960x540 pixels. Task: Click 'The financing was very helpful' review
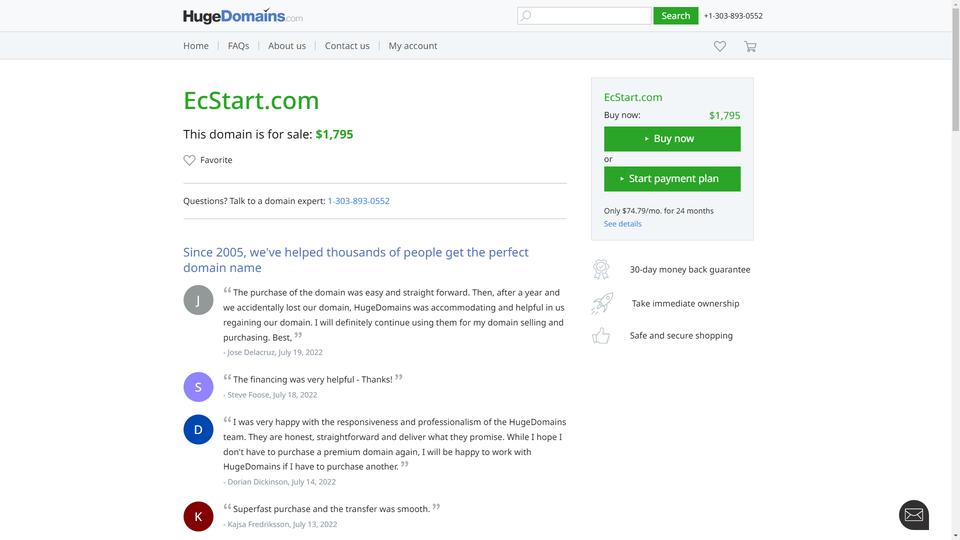coord(313,380)
